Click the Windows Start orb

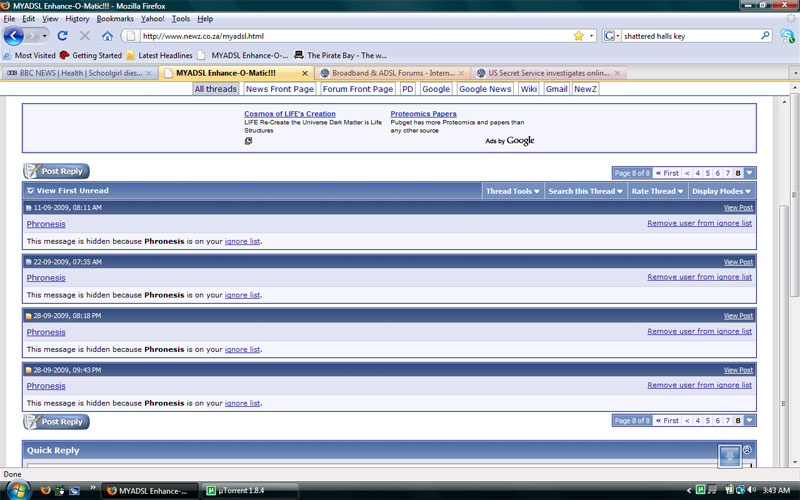tap(16, 490)
